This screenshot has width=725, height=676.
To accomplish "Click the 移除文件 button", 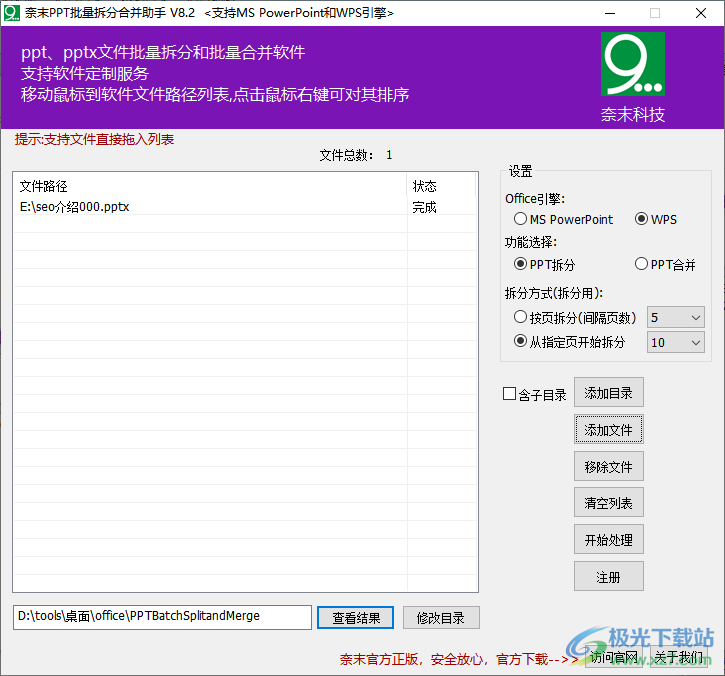I will (608, 467).
